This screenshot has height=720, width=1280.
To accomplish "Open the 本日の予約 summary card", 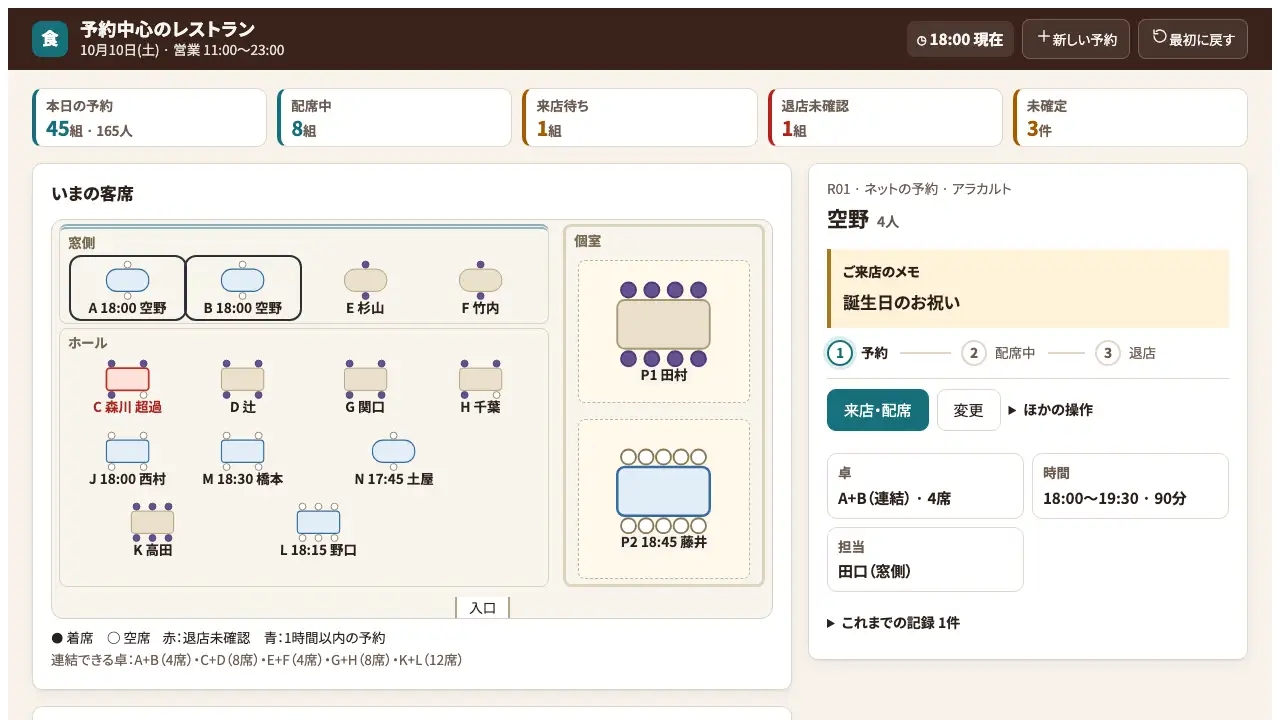I will point(150,118).
